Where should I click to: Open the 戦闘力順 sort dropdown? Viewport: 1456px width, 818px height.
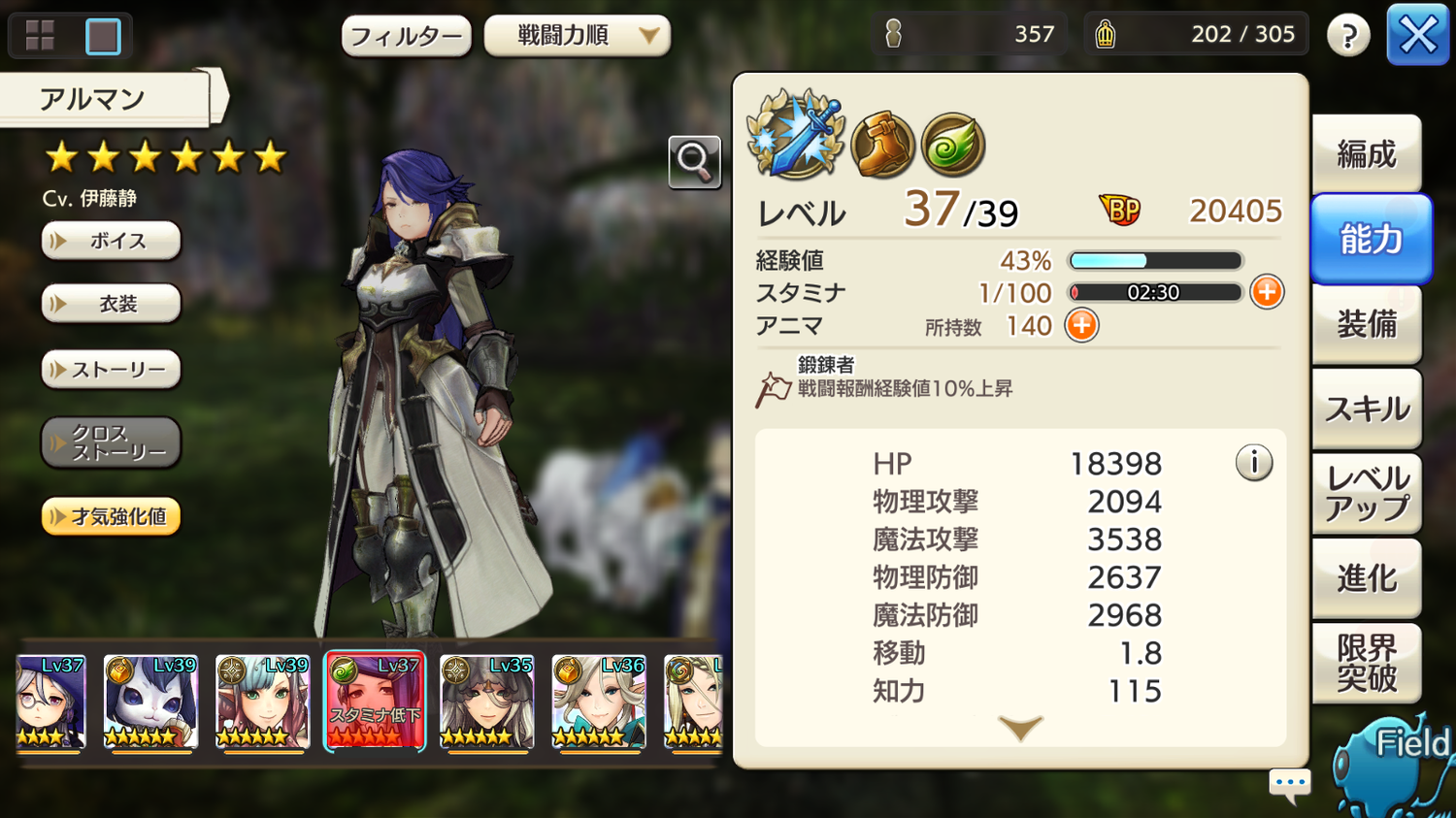click(x=578, y=36)
